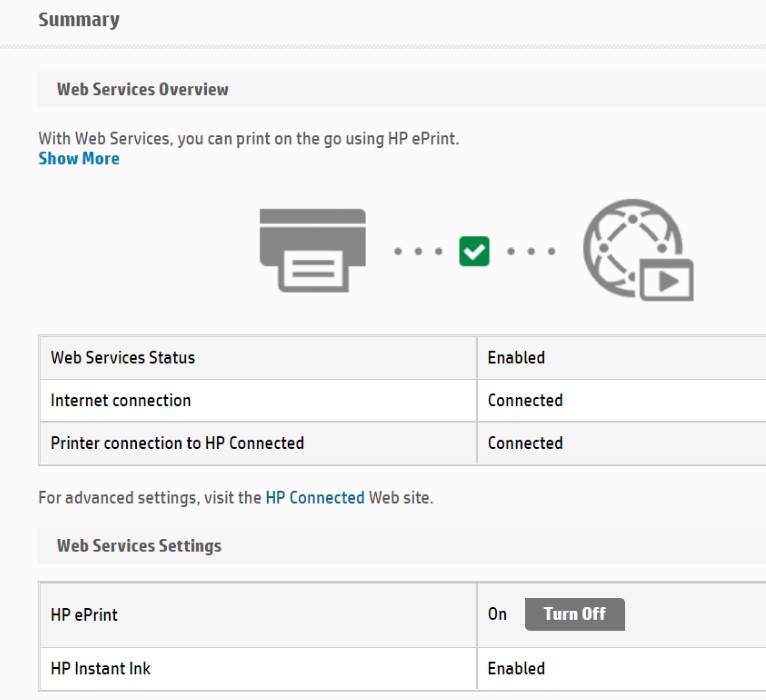The width and height of the screenshot is (766, 700).
Task: Click Connected value for Printer connection row
Action: tap(525, 443)
